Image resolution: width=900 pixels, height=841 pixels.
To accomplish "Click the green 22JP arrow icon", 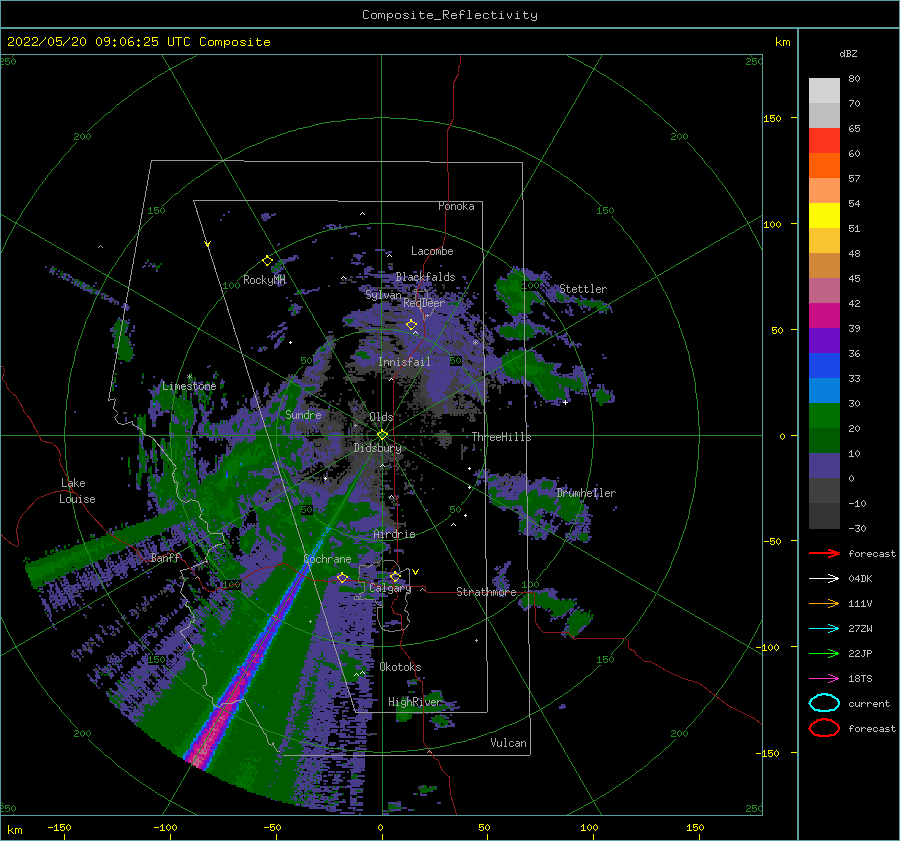I will click(x=824, y=653).
